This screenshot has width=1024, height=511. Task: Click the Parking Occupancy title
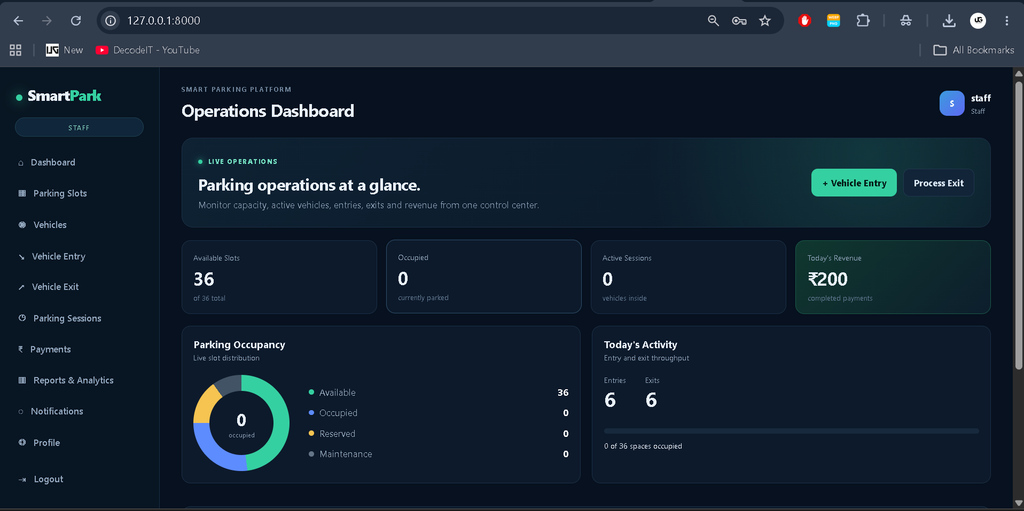(239, 344)
